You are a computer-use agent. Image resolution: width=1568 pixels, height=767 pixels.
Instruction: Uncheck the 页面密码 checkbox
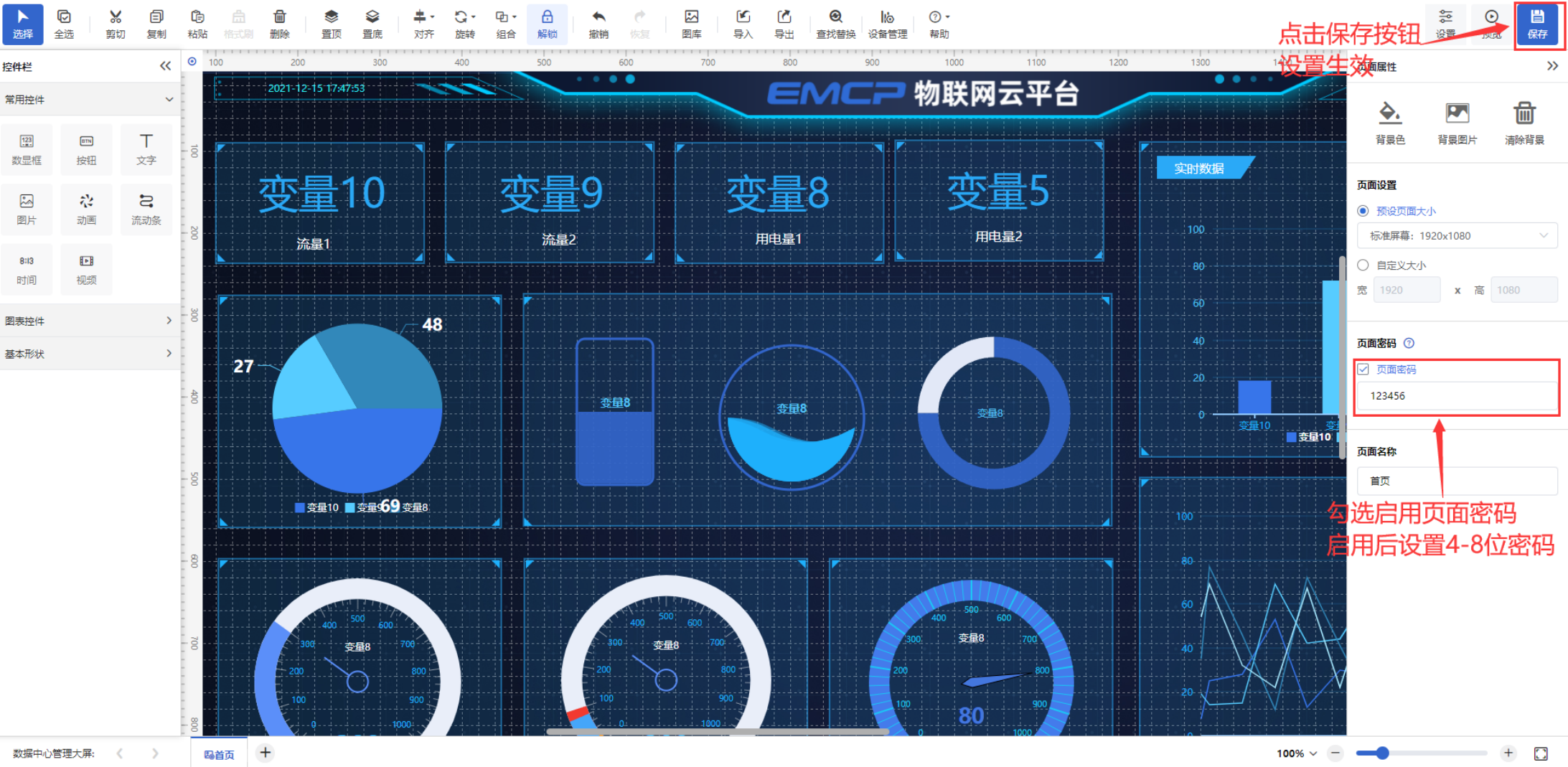click(x=1363, y=369)
